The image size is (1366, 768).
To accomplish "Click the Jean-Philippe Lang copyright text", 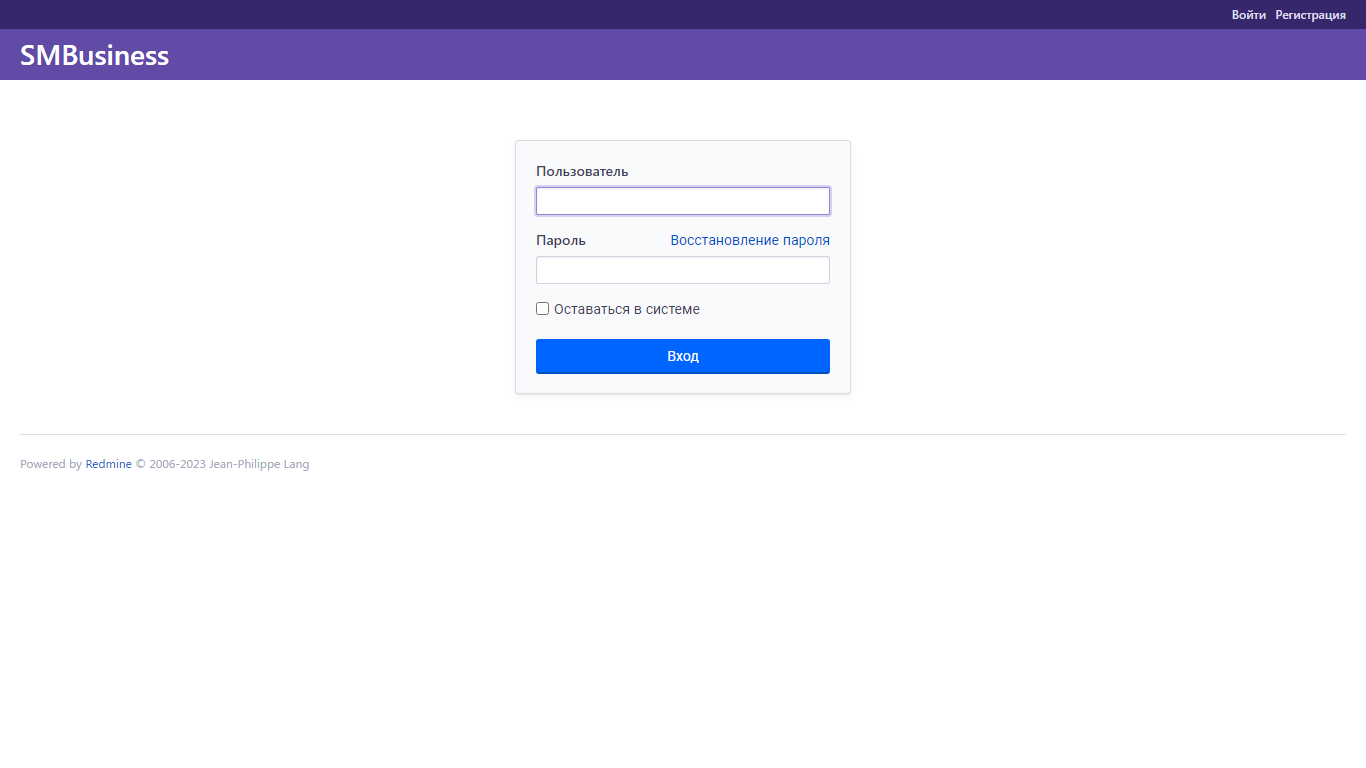I will 259,464.
